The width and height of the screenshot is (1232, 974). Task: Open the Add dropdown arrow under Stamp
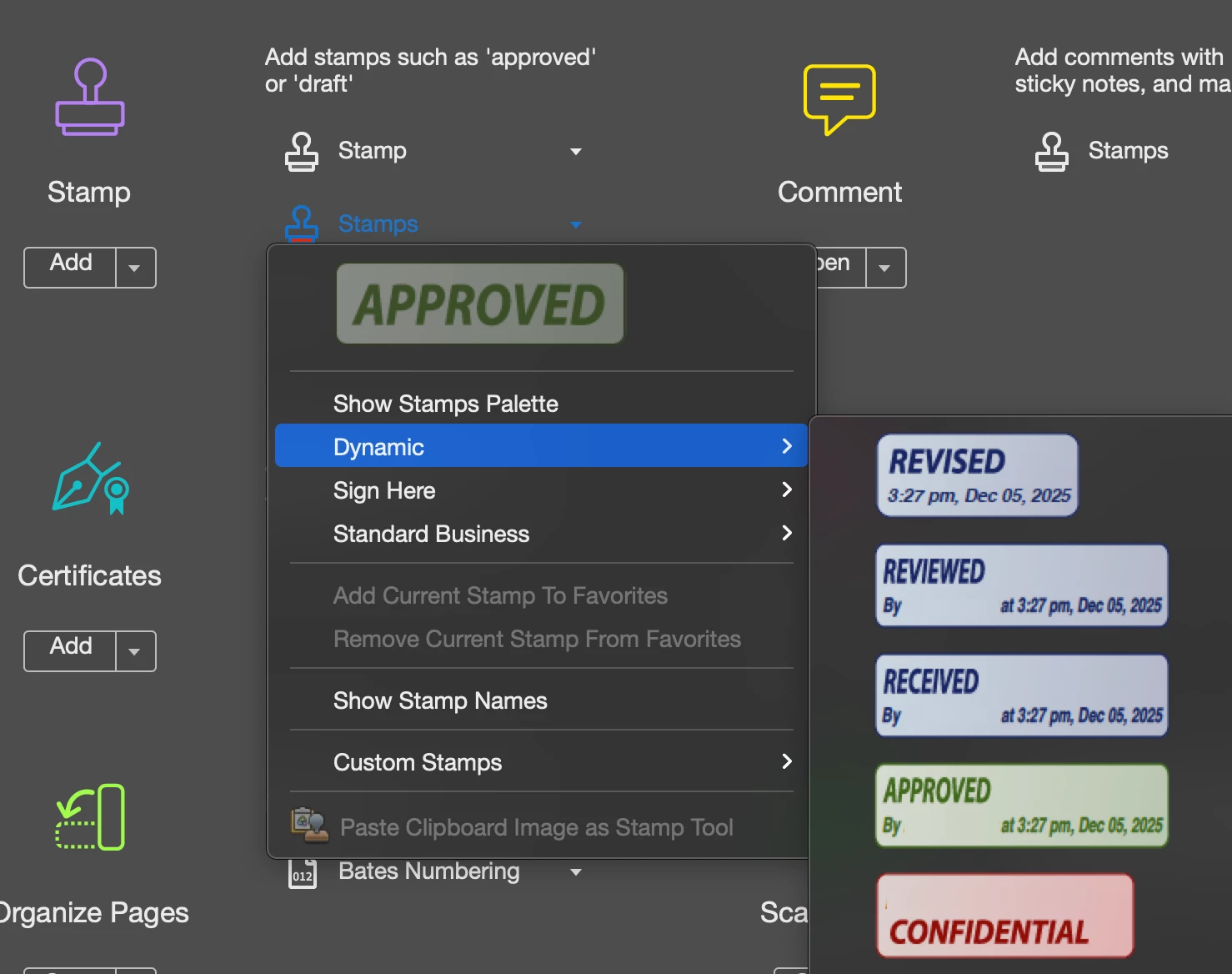pyautogui.click(x=135, y=268)
